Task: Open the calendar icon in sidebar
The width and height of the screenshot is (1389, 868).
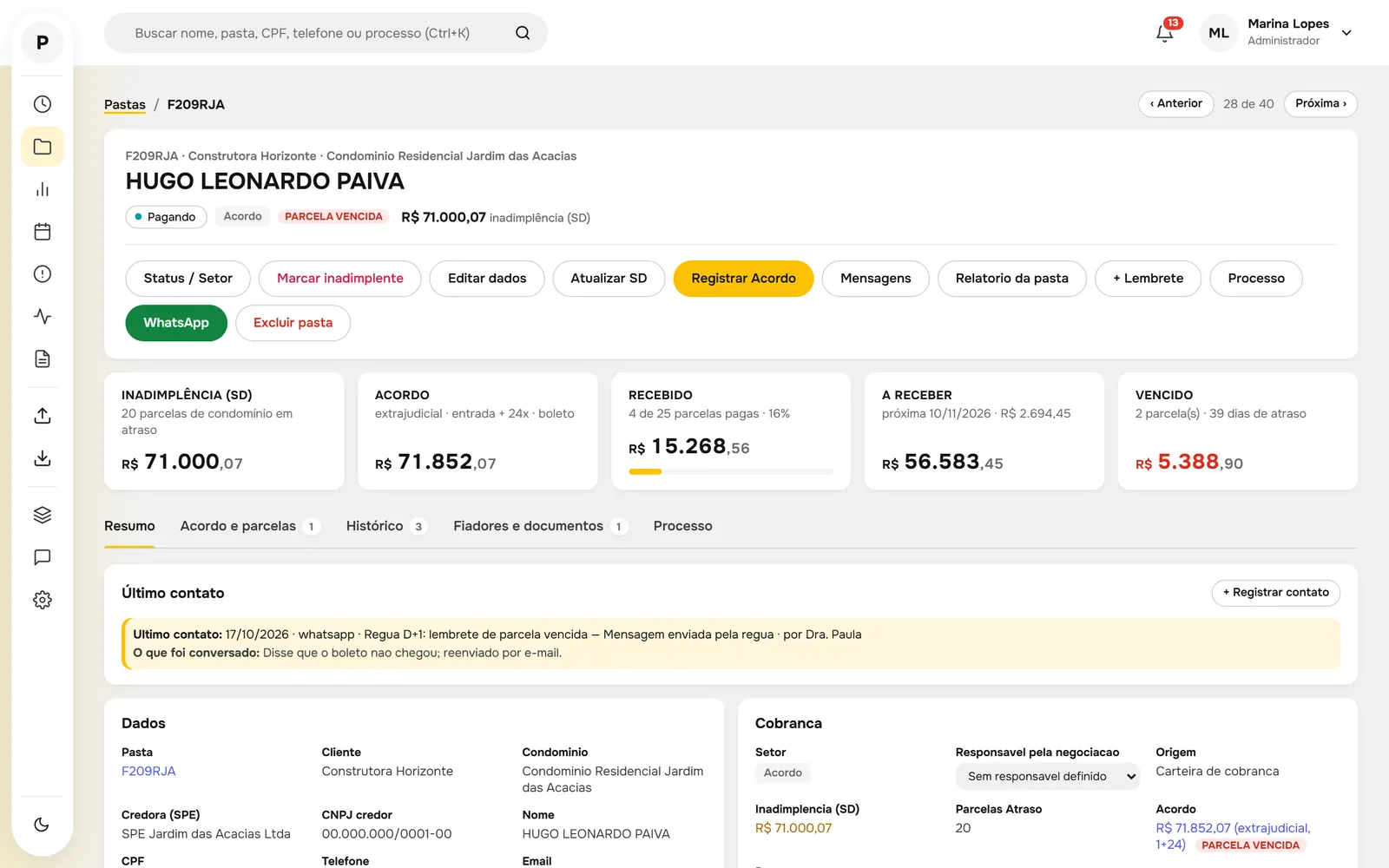Action: click(42, 232)
